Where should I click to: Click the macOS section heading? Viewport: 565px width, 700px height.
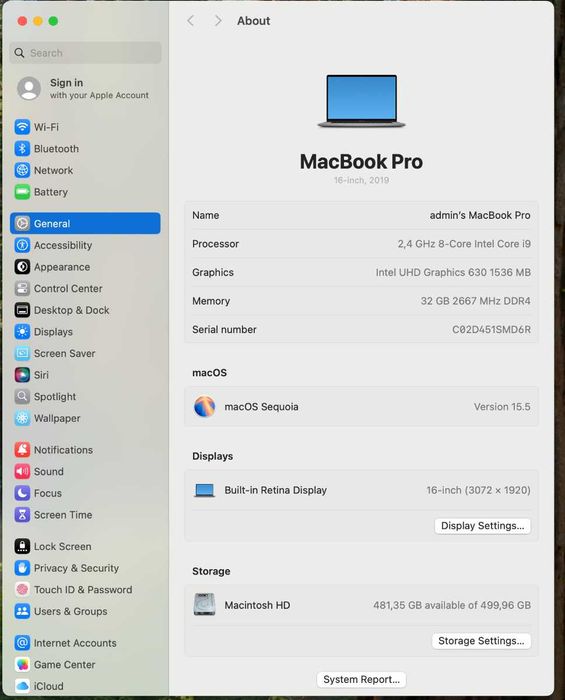coord(209,373)
